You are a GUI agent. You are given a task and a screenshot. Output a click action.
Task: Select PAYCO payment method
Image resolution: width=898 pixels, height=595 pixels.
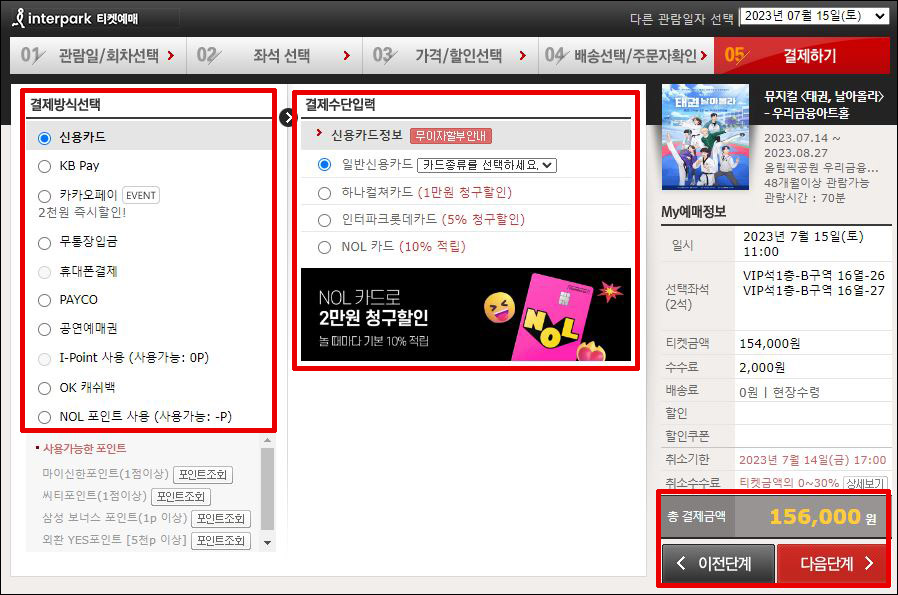coord(44,300)
